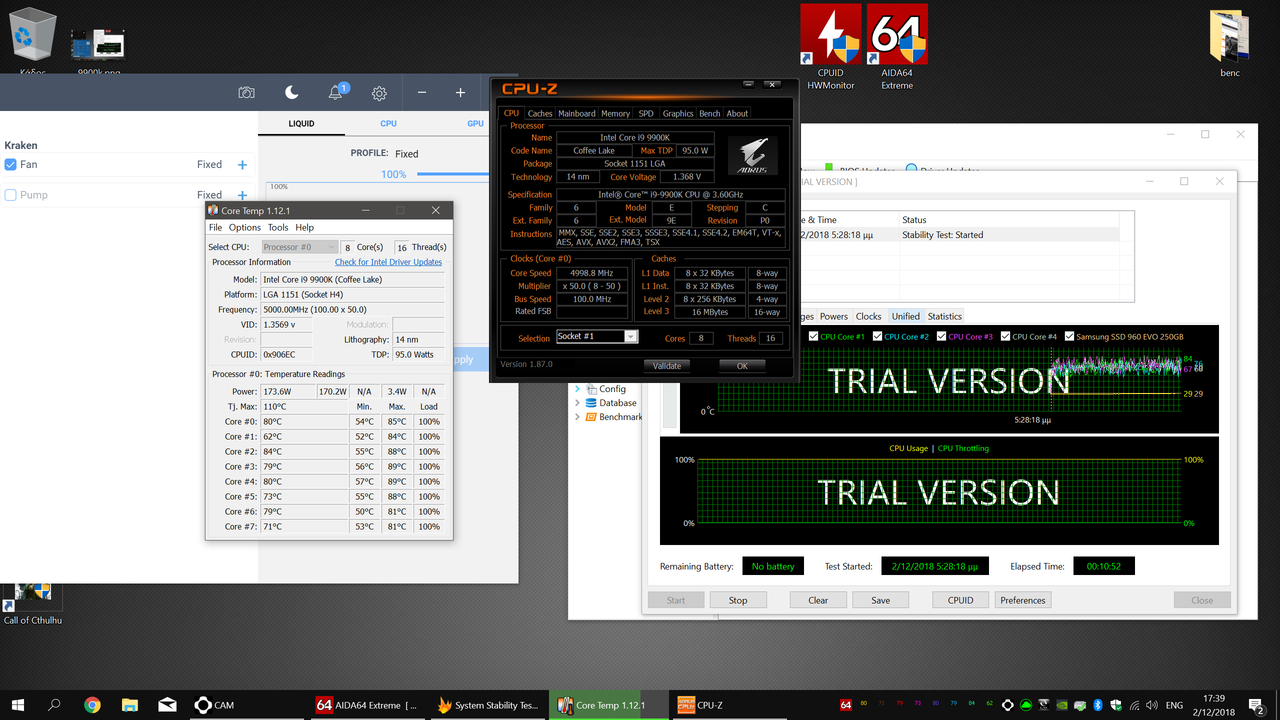The height and width of the screenshot is (720, 1280).
Task: Click Clear button in Stability Test
Action: pos(818,600)
